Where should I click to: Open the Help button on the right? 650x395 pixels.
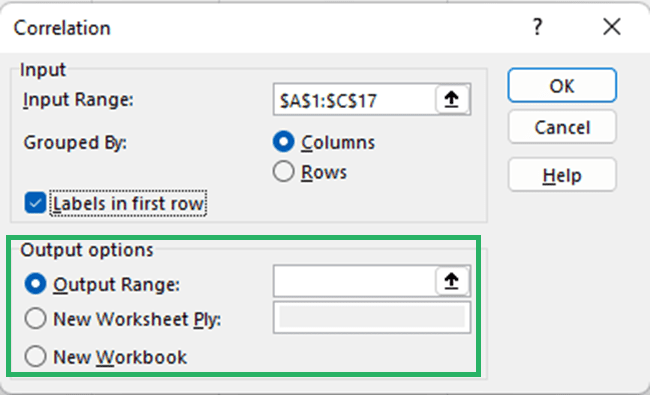point(562,175)
